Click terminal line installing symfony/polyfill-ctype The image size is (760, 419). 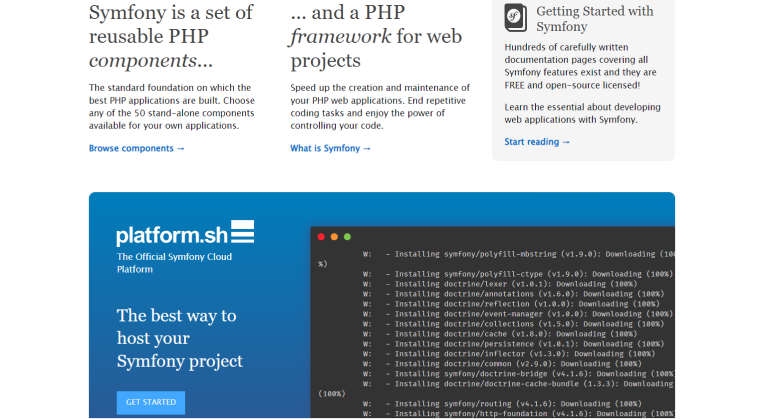pyautogui.click(x=518, y=274)
